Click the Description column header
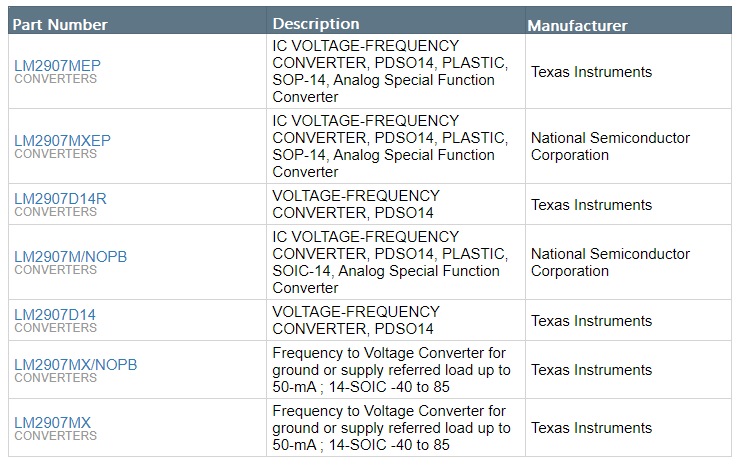The image size is (732, 461). (316, 23)
